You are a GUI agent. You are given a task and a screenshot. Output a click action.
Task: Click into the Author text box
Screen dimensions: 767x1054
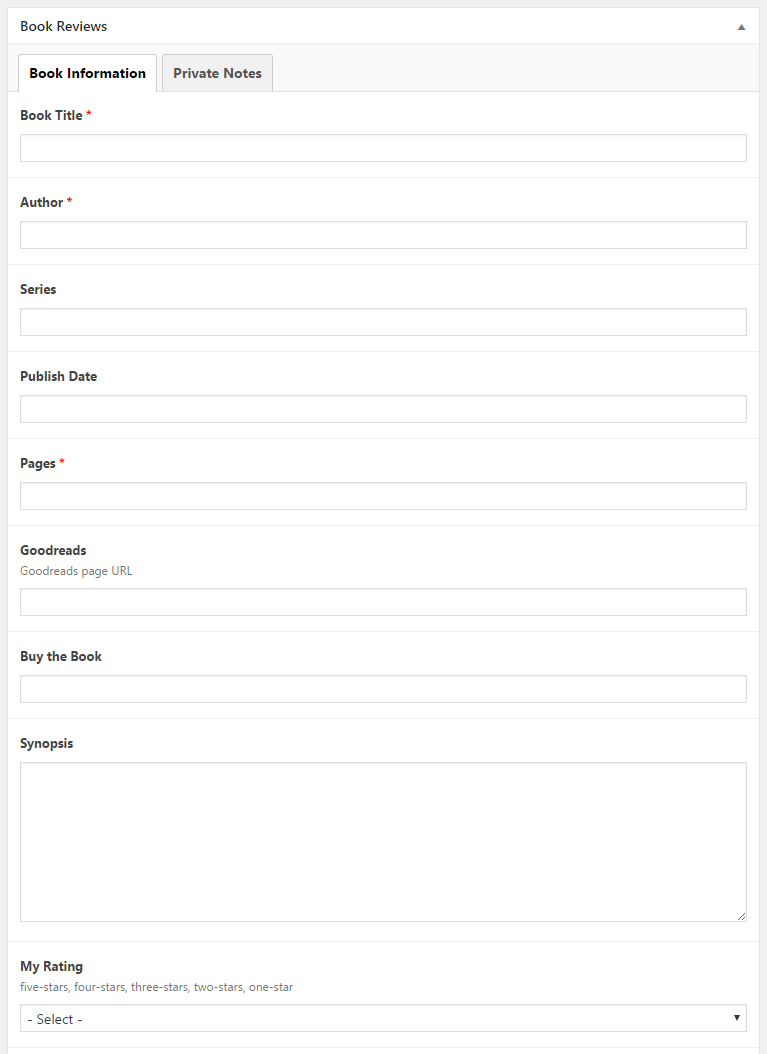point(383,235)
